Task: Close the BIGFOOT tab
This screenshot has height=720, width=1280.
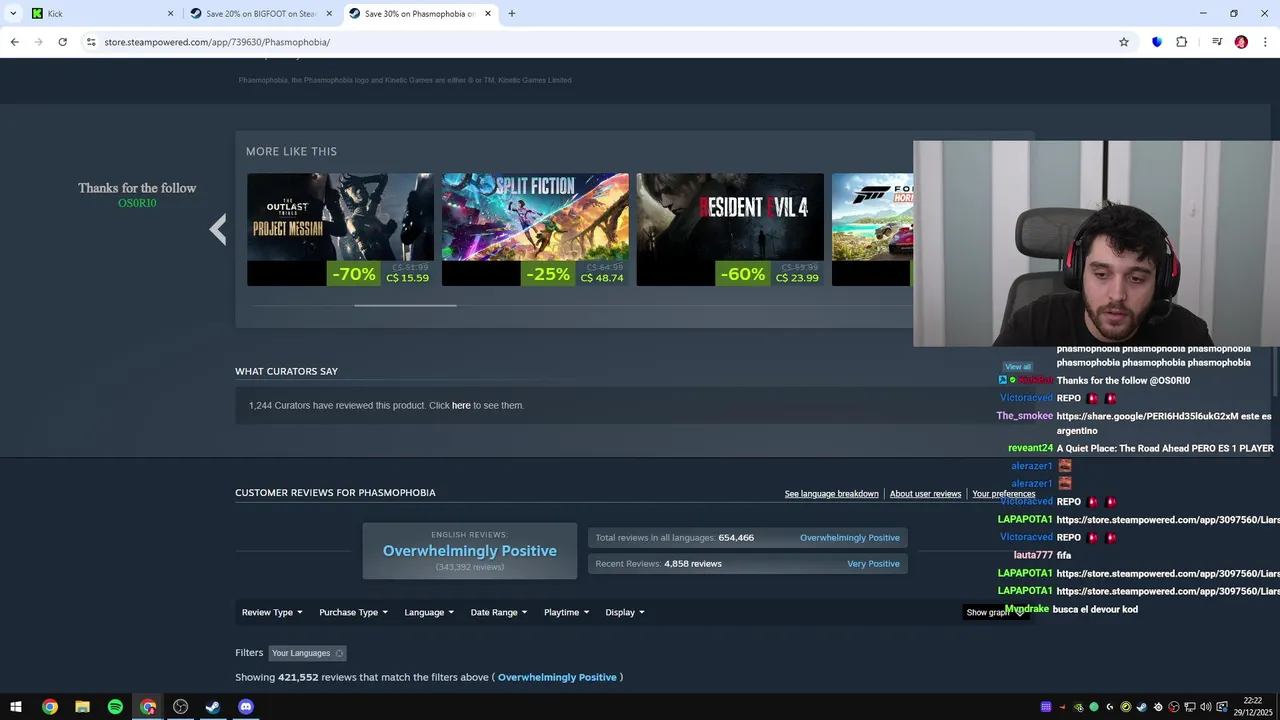Action: 329,14
